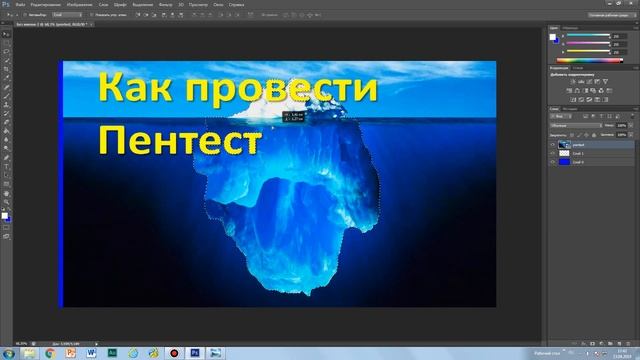Add a Color Balance adjustment
The height and width of the screenshot is (360, 640).
point(577,91)
